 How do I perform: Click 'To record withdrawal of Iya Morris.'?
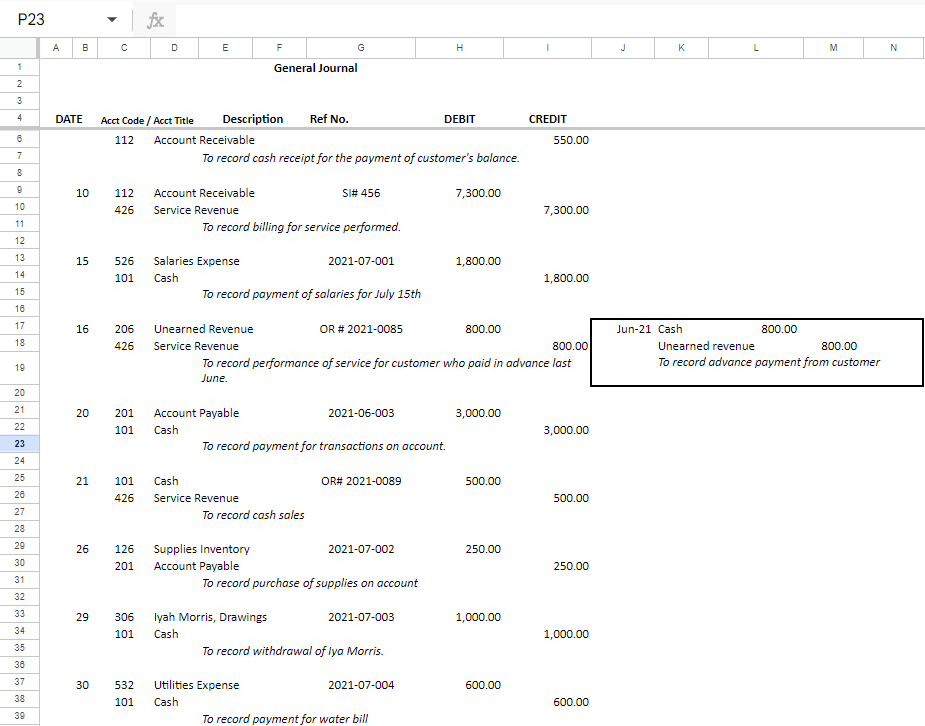(293, 651)
